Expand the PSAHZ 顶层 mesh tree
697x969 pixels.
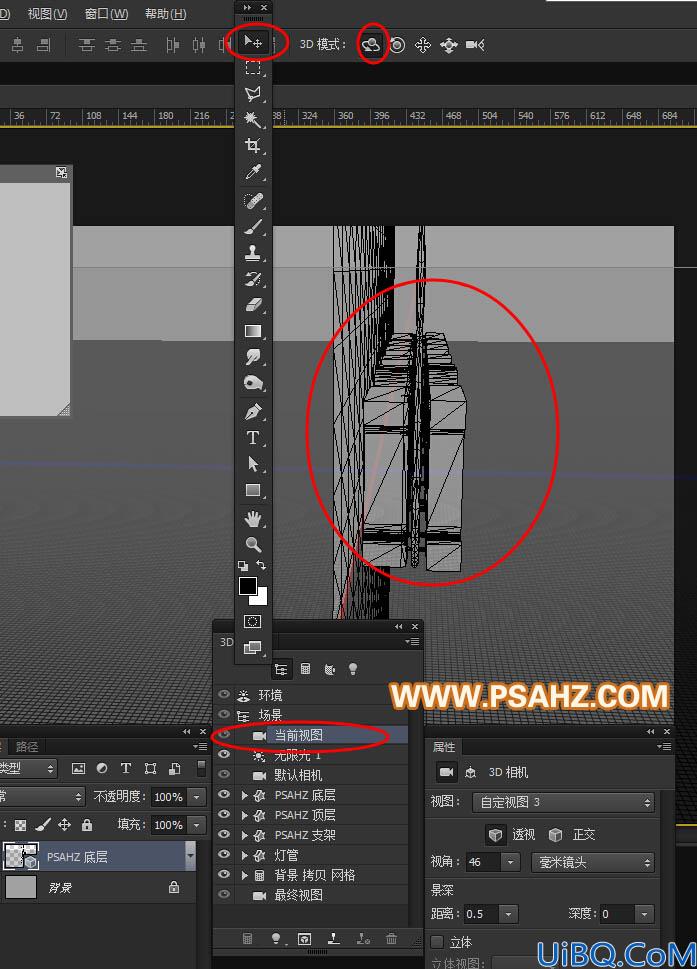245,815
